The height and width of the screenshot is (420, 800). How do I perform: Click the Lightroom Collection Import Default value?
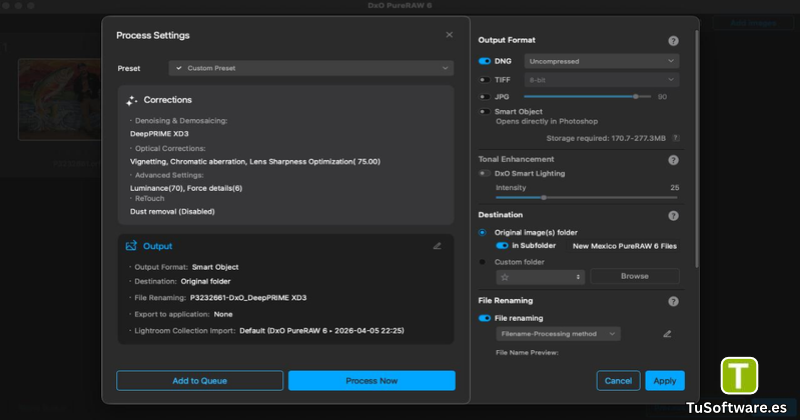[x=322, y=331]
